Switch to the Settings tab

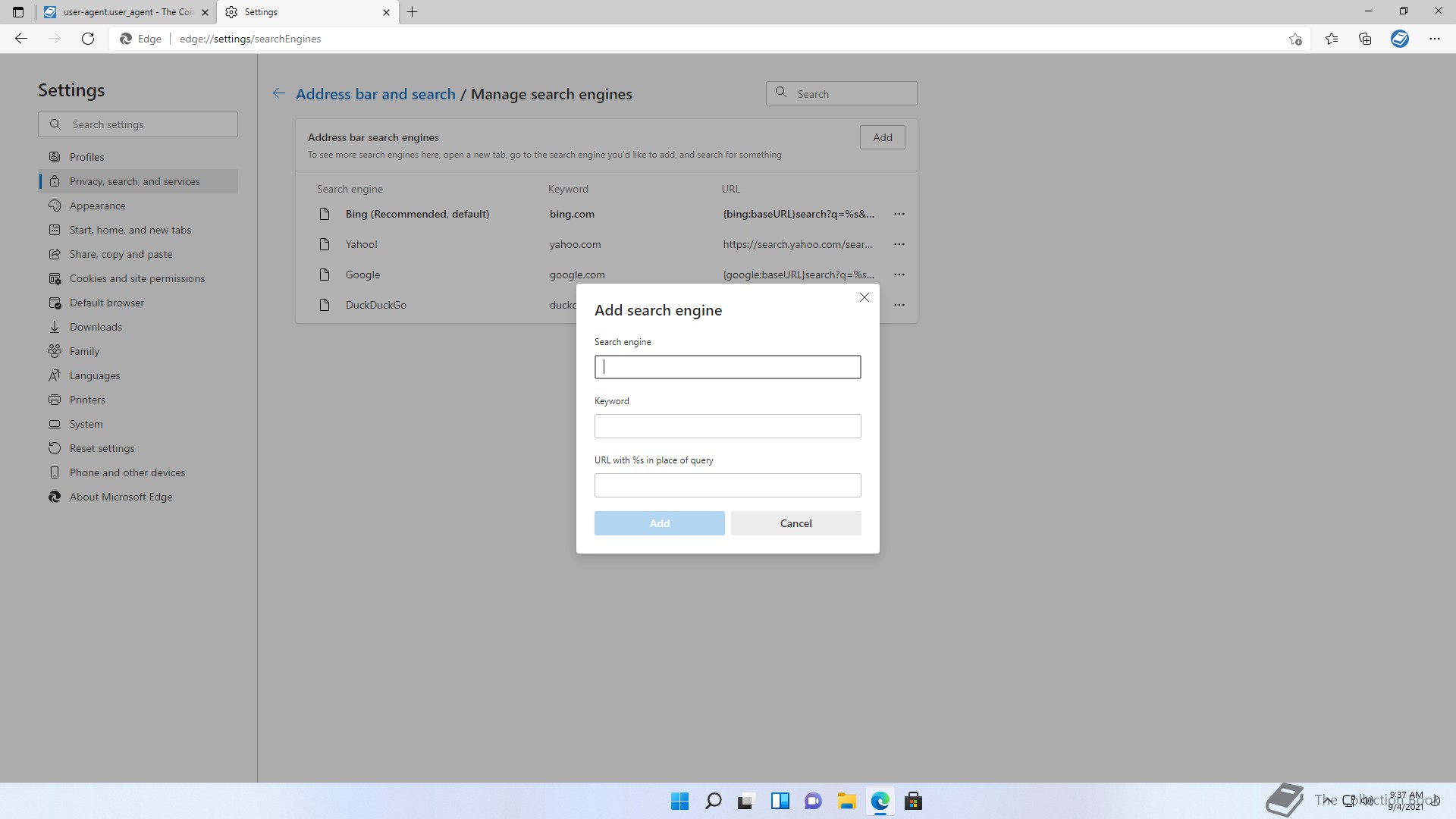(307, 12)
